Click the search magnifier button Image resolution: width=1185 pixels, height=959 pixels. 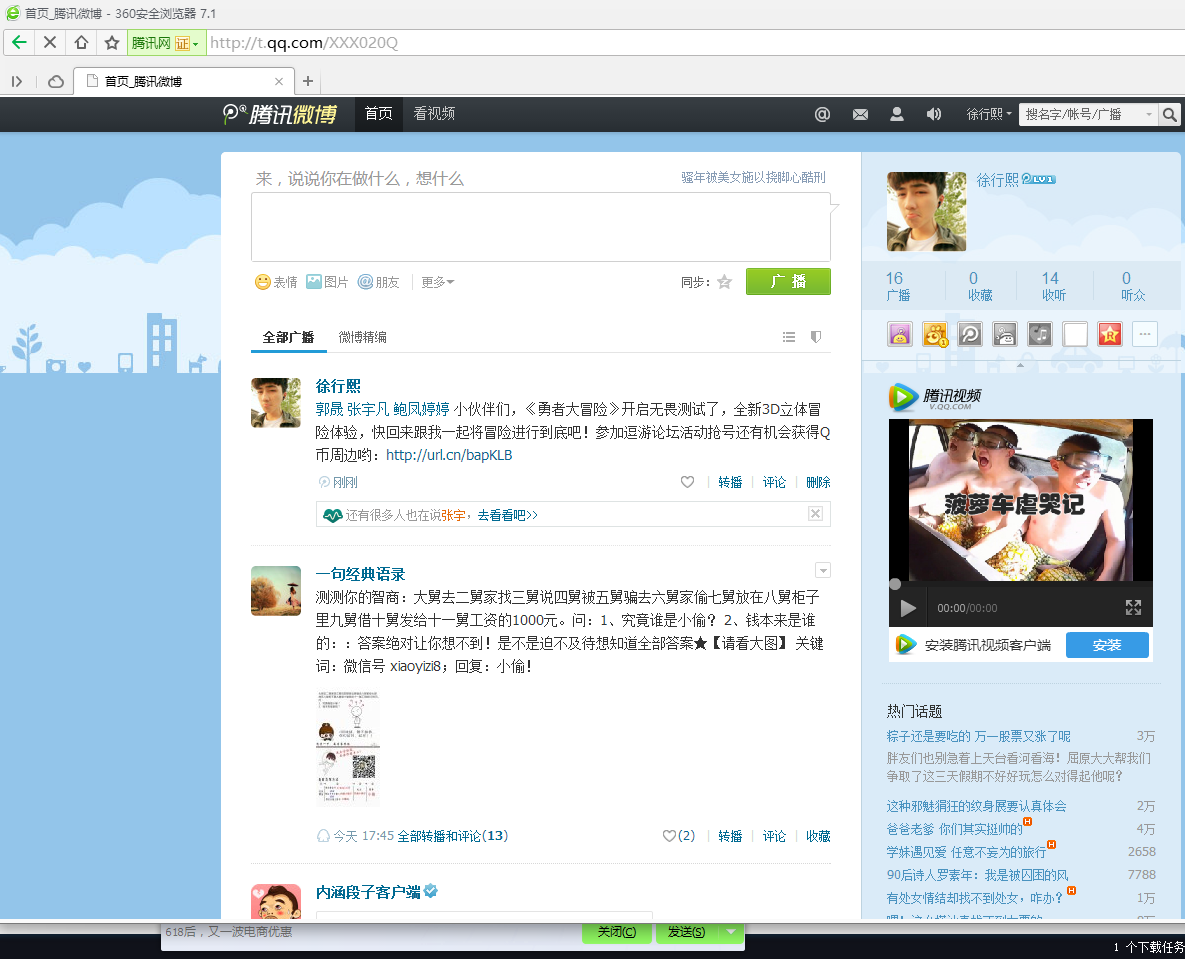[x=1169, y=114]
